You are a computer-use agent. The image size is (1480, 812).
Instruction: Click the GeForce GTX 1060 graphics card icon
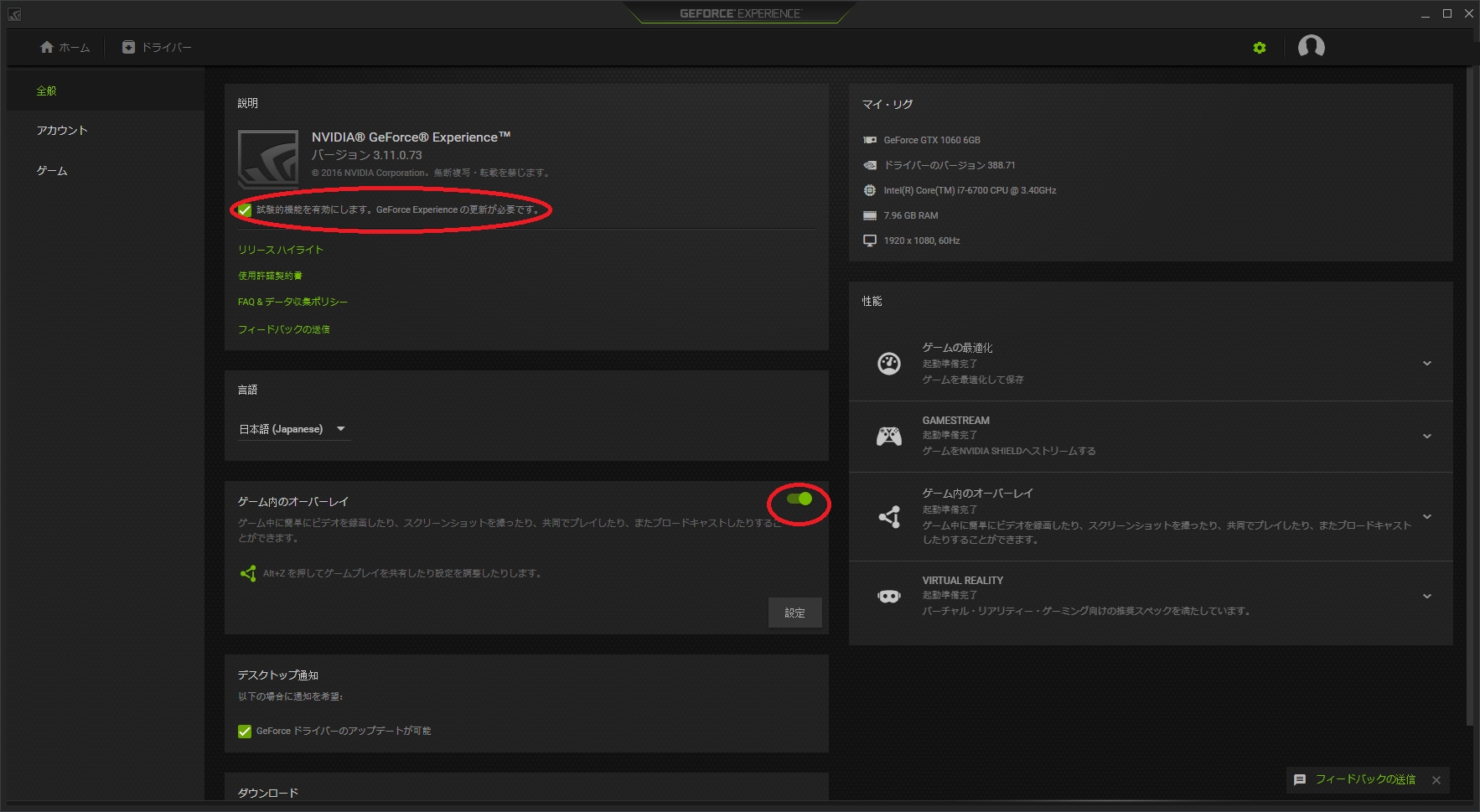point(870,140)
